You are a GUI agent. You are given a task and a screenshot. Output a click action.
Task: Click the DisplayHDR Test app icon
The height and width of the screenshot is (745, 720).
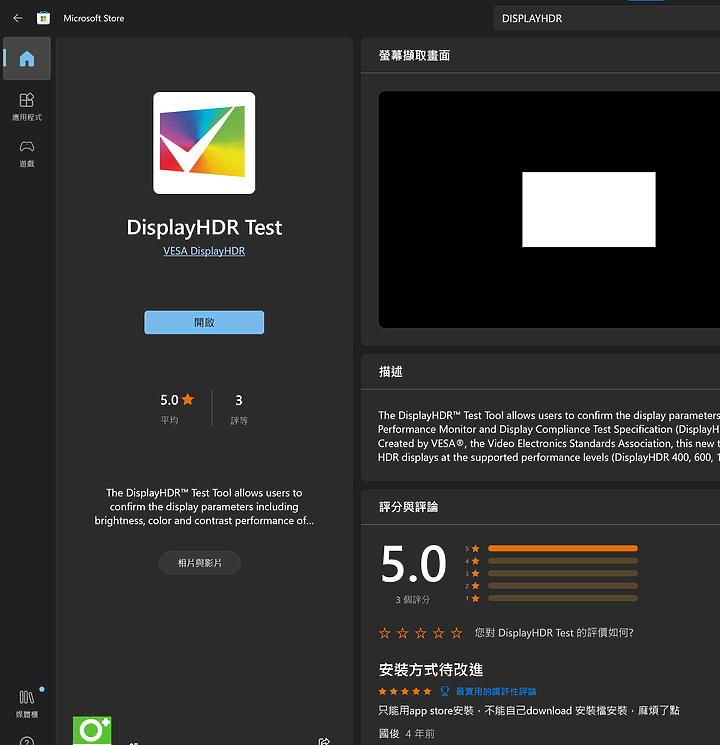pyautogui.click(x=204, y=143)
